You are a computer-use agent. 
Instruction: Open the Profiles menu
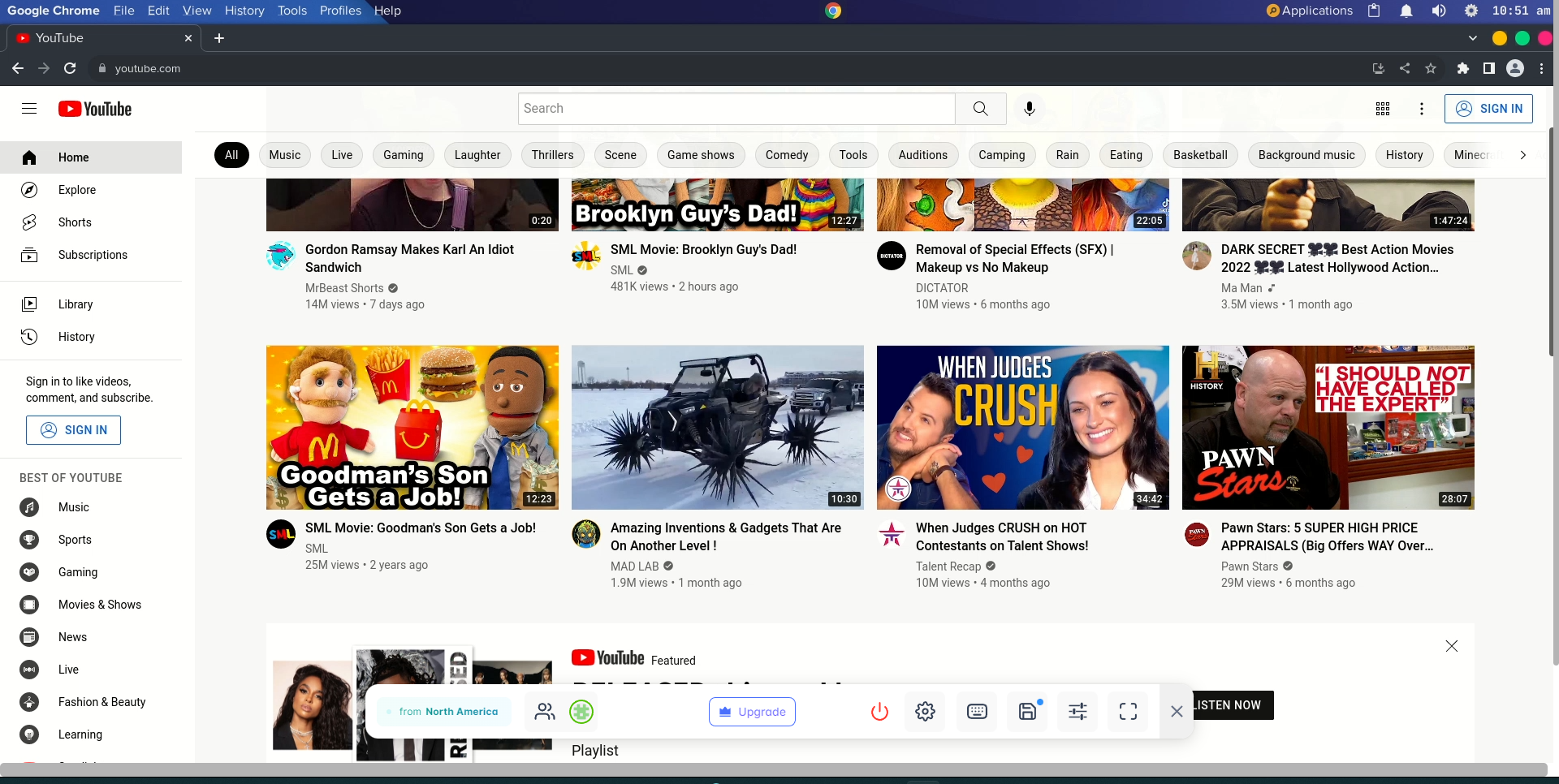click(340, 11)
